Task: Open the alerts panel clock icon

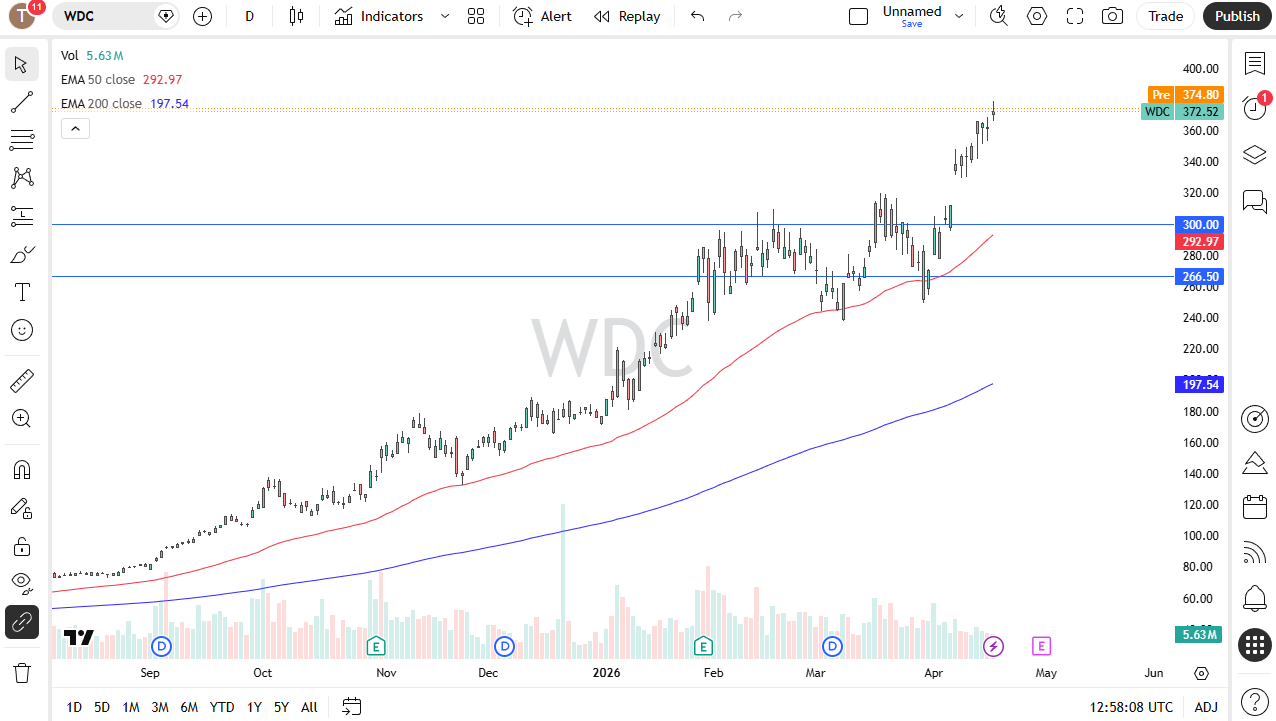Action: (1255, 108)
